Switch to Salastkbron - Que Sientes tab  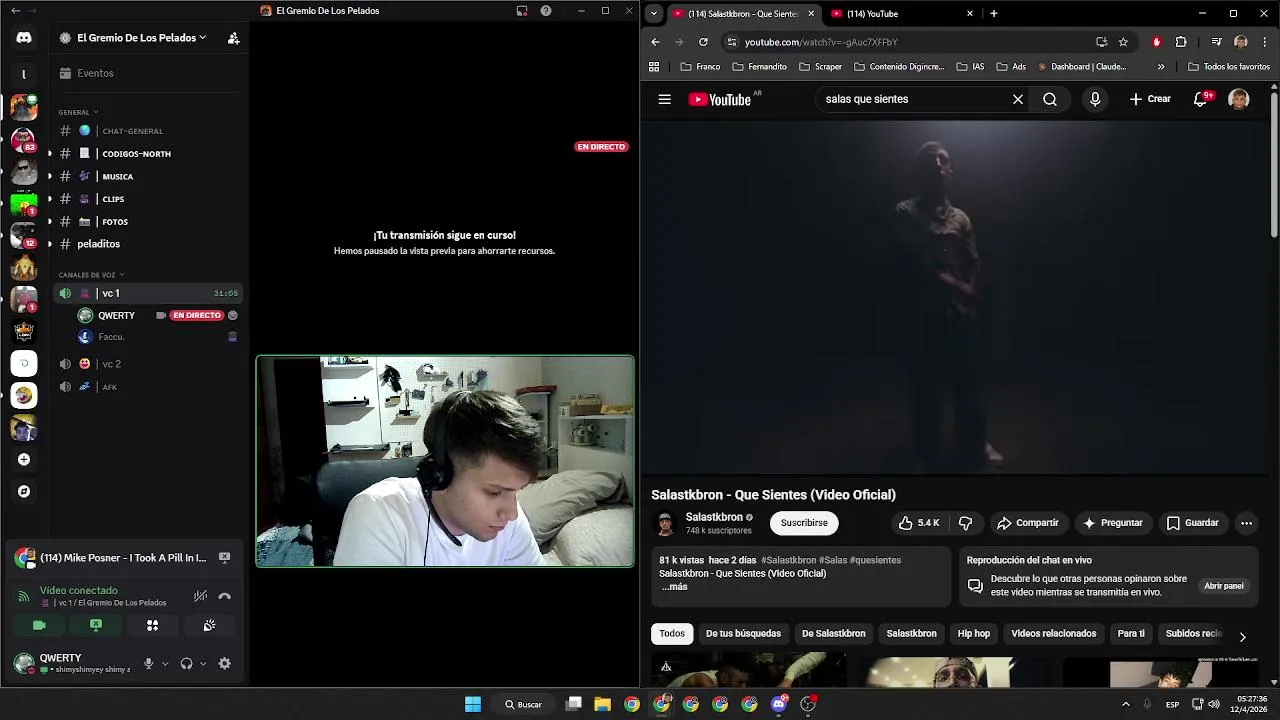[743, 14]
